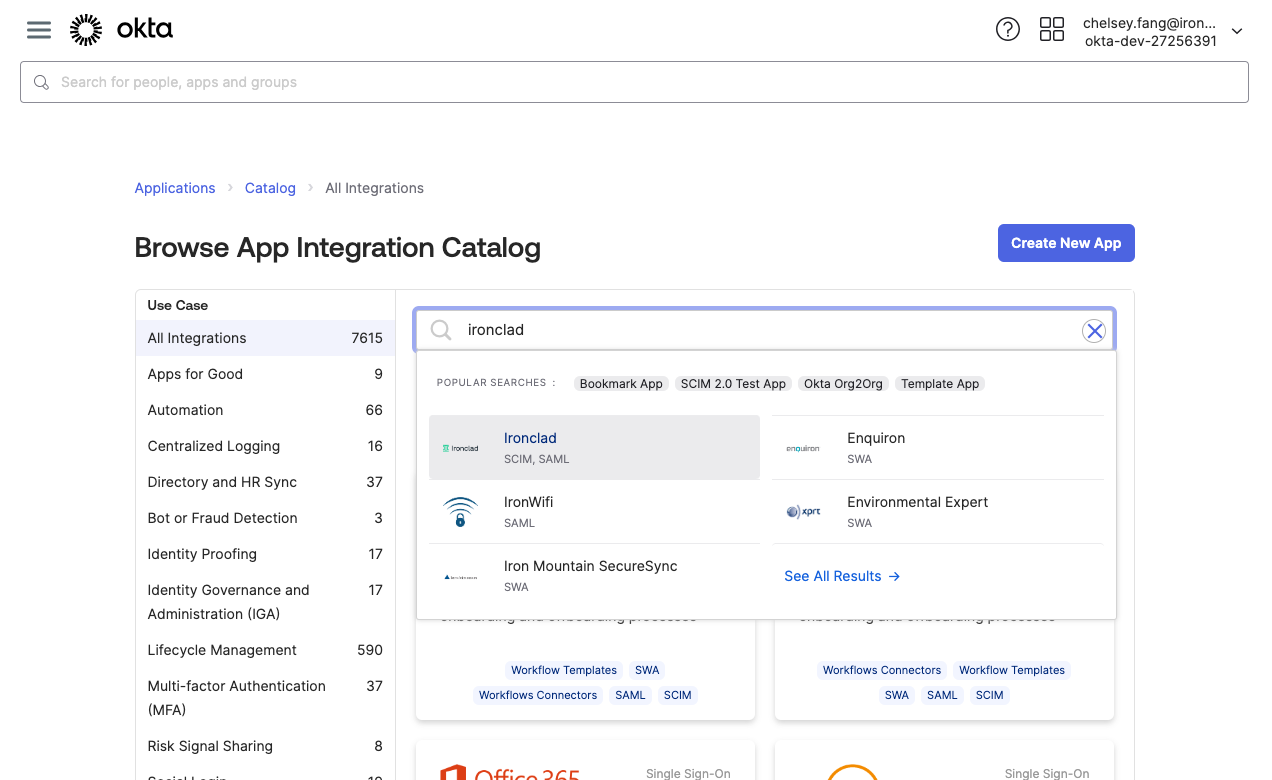Click the SWA tag on the left card

pyautogui.click(x=647, y=670)
